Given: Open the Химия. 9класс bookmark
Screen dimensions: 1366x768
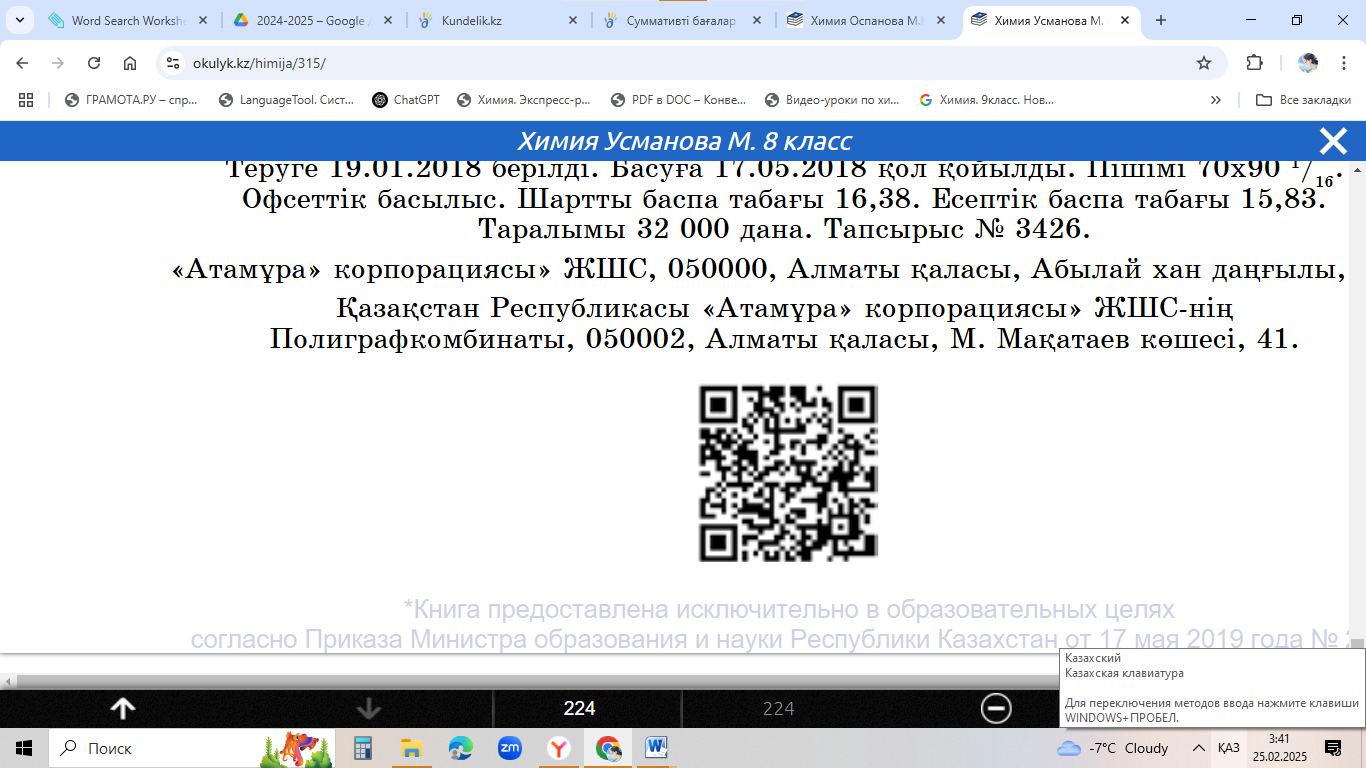Looking at the screenshot, I should pos(986,100).
